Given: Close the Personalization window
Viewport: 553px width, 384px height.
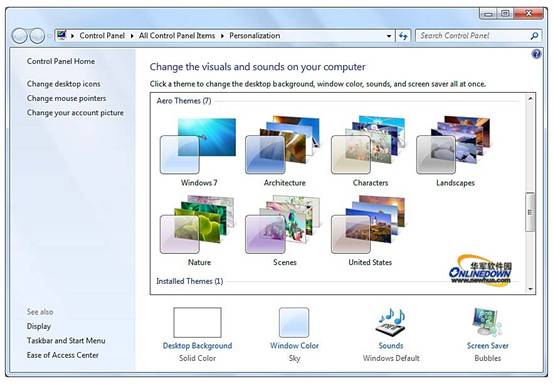Looking at the screenshot, I should pyautogui.click(x=528, y=14).
